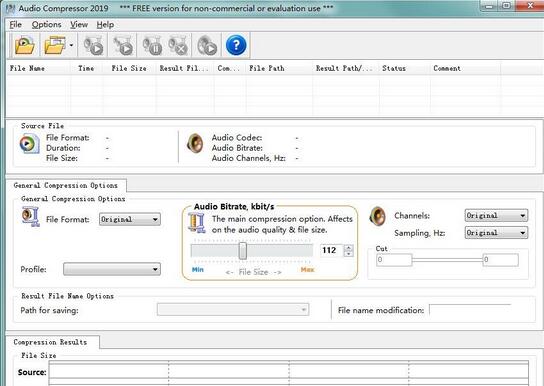Screen dimensions: 544x386
Task: Click the second compress-play toolbar icon
Action: (x=123, y=46)
